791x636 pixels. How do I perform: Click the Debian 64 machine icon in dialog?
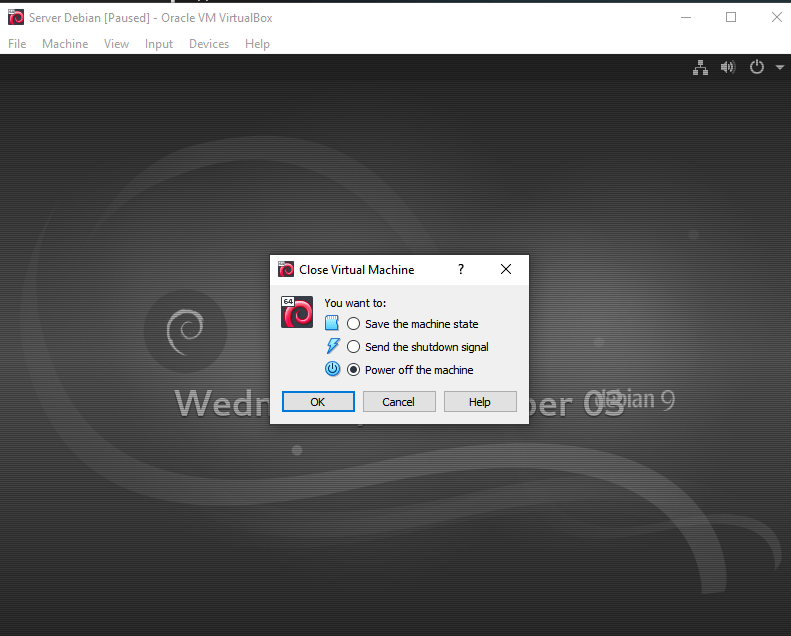(297, 312)
